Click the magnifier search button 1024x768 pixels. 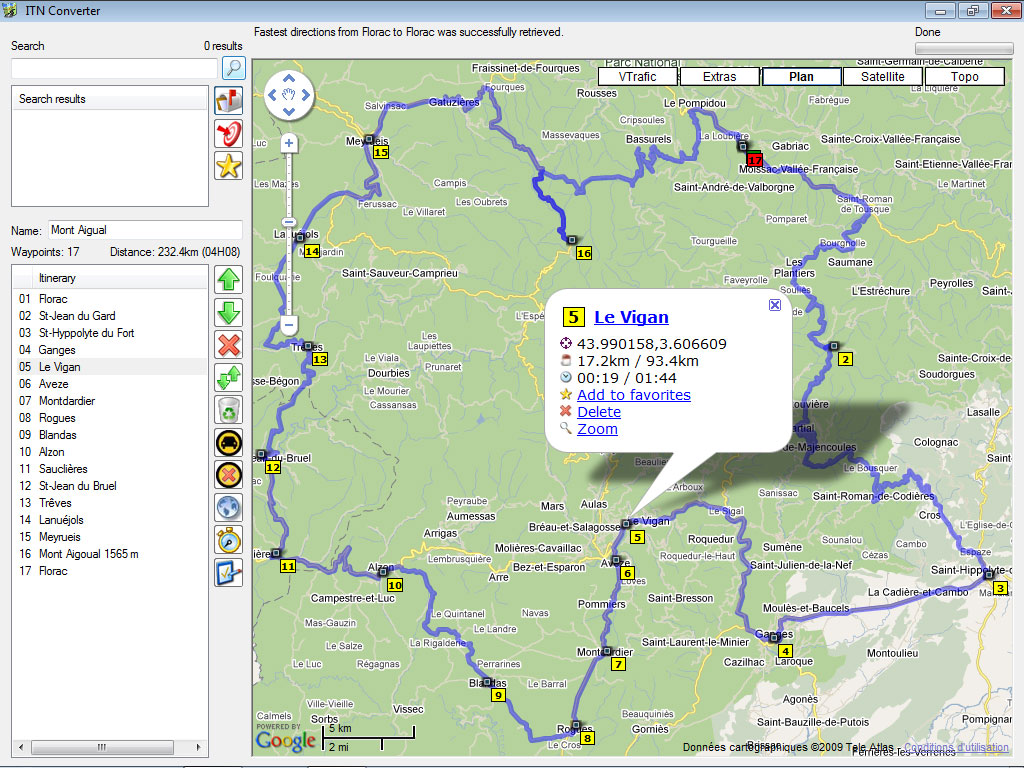click(x=233, y=68)
